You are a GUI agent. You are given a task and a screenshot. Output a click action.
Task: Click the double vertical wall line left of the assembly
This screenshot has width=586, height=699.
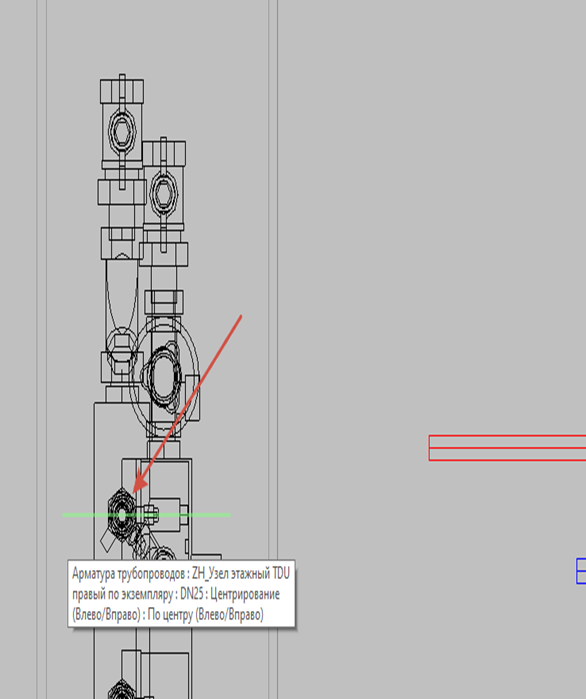coord(42,350)
